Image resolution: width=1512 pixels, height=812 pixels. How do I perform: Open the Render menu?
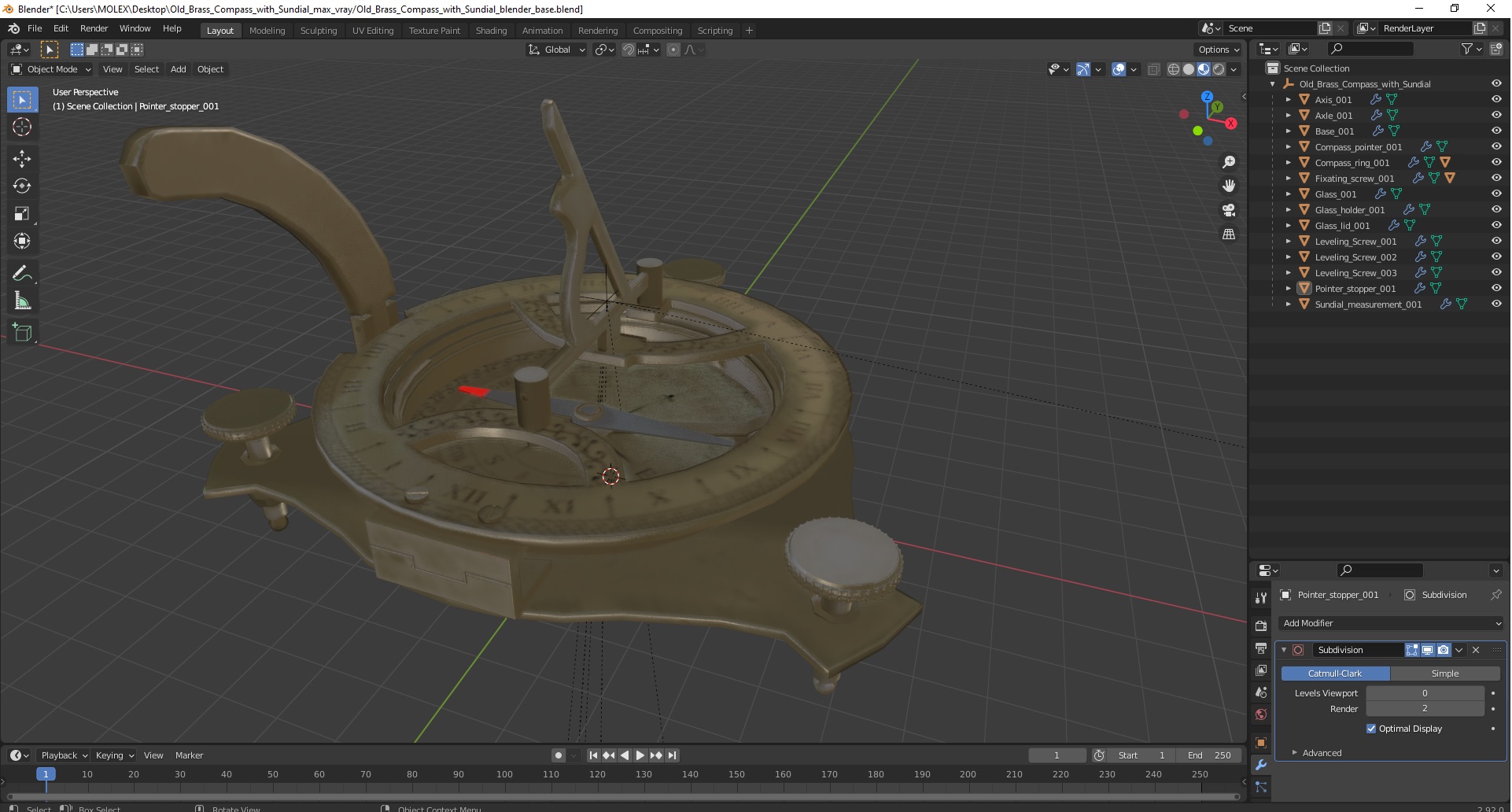[x=94, y=28]
